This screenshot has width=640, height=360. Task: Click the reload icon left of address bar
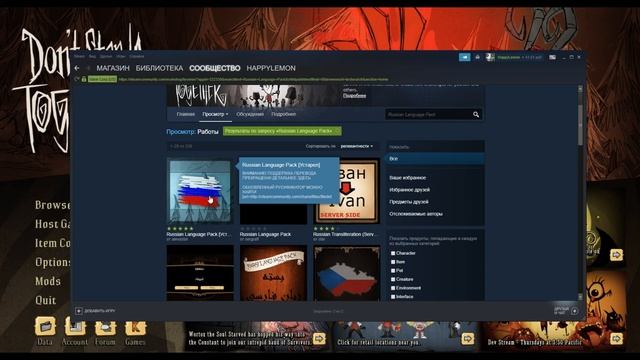coord(77,79)
